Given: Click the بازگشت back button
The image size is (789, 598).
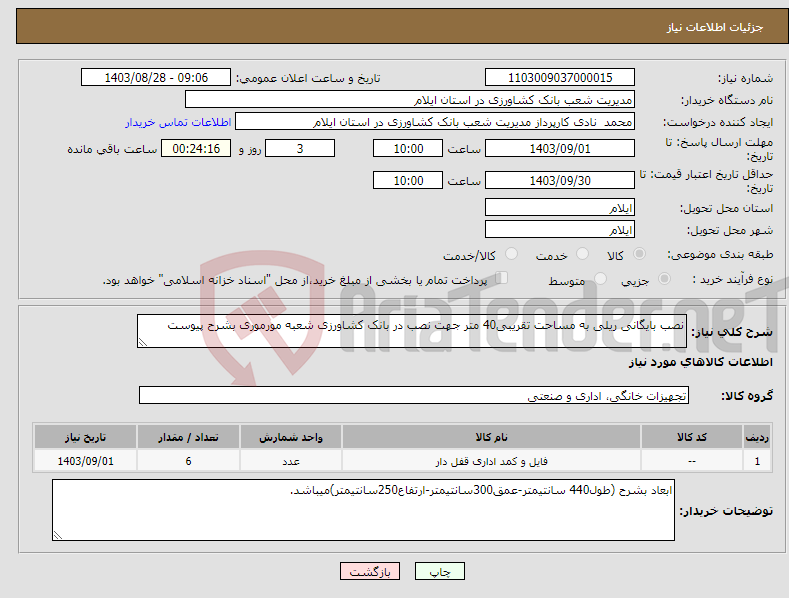Looking at the screenshot, I should point(370,571).
